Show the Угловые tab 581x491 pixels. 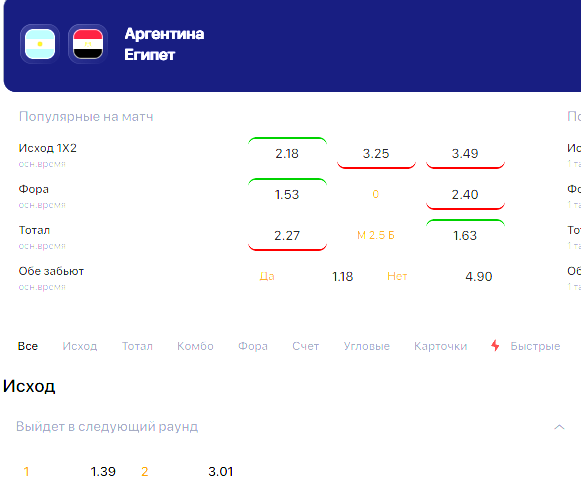coord(366,346)
